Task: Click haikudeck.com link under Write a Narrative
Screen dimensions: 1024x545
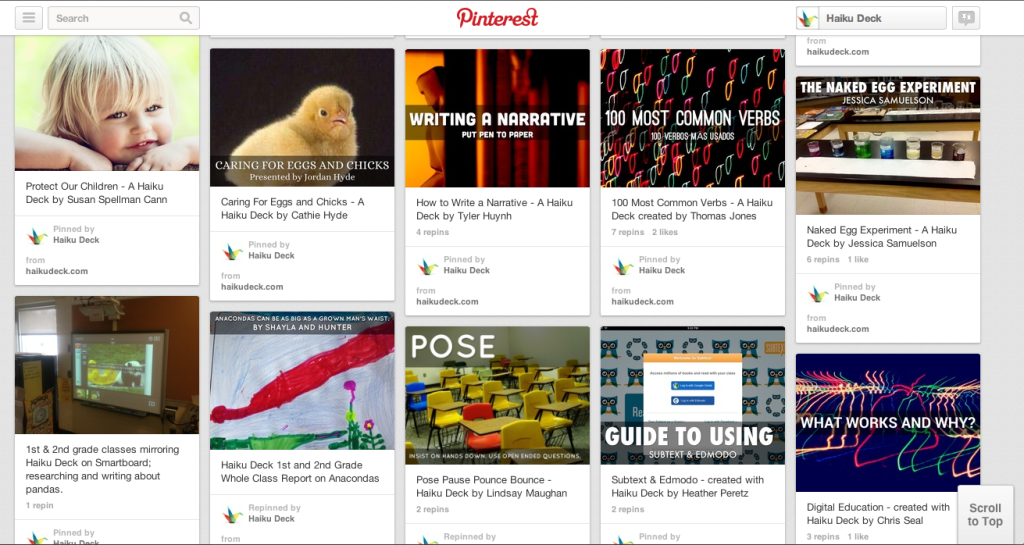Action: 447,302
